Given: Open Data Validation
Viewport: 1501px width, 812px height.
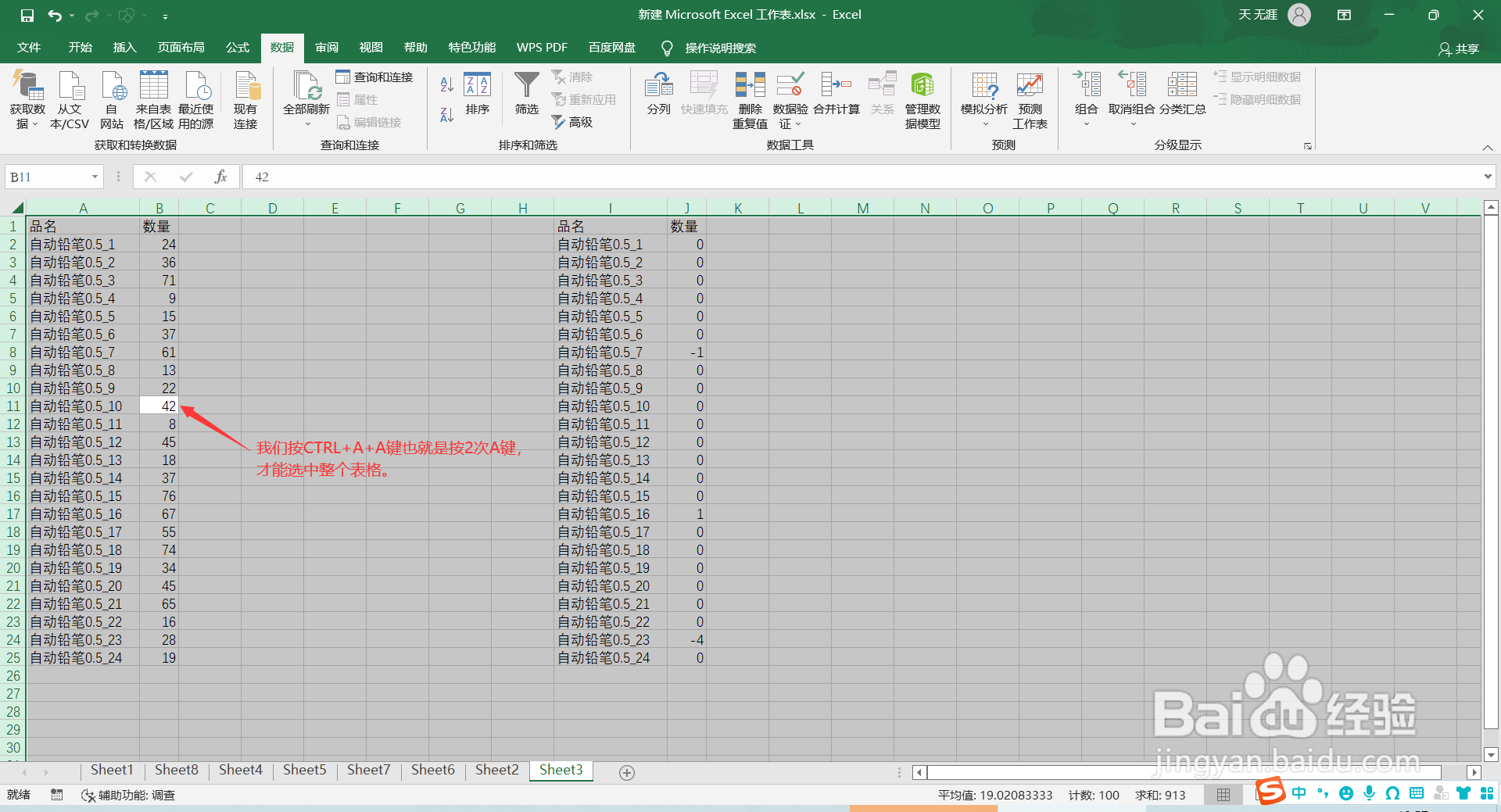Looking at the screenshot, I should pos(790,100).
